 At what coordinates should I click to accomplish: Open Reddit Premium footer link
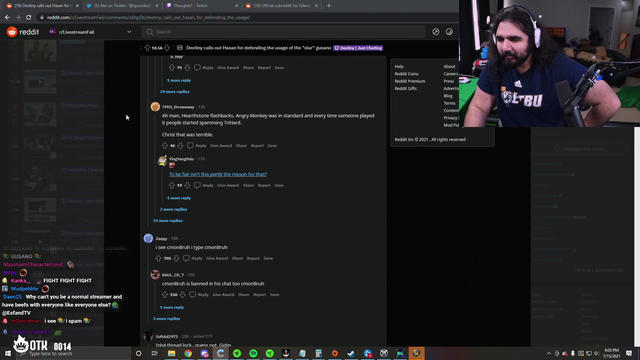click(x=410, y=81)
